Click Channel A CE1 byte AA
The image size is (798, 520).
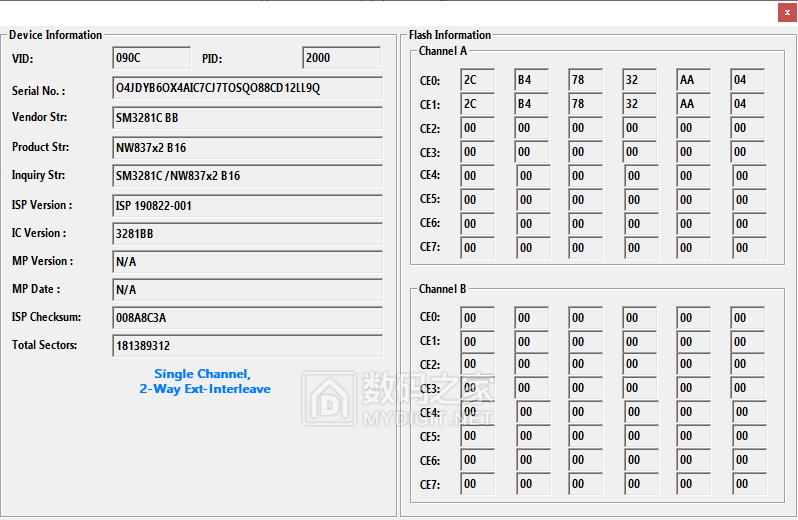point(693,104)
